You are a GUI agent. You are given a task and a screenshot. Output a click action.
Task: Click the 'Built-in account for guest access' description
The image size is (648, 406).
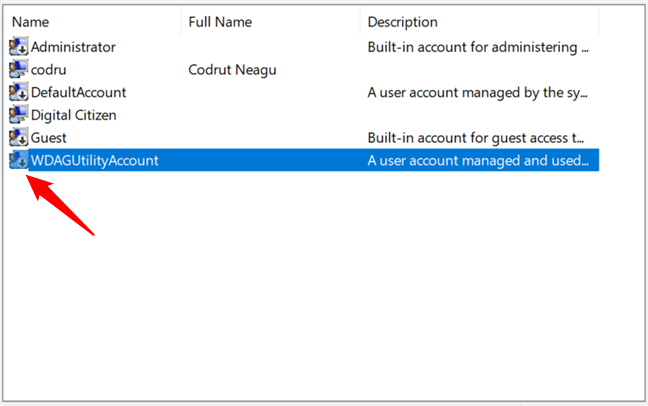pos(478,138)
